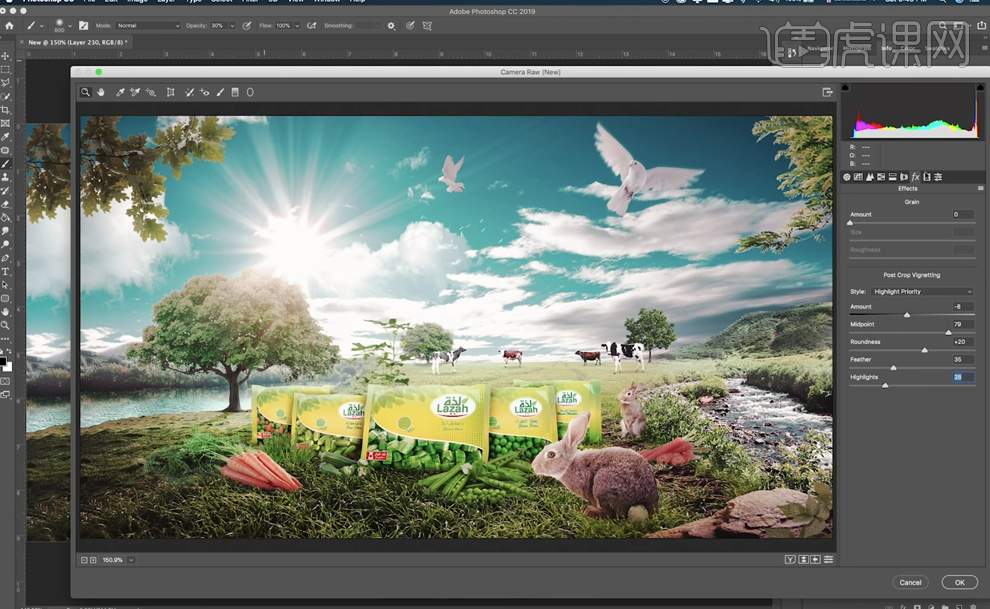Select the Targeted Adjustment tool
Screen dimensions: 990x609
pyautogui.click(x=150, y=92)
